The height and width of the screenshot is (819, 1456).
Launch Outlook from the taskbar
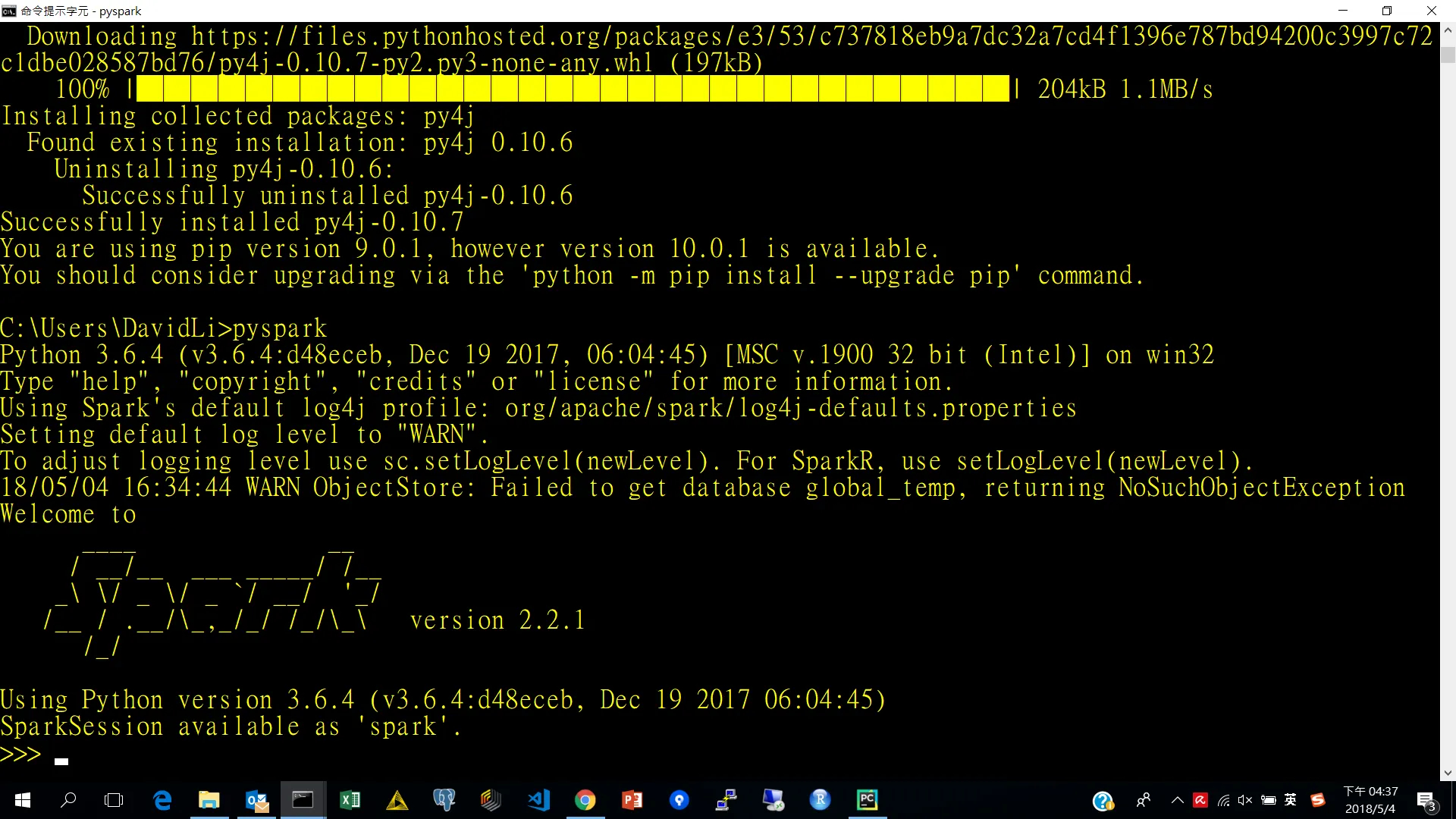point(256,800)
